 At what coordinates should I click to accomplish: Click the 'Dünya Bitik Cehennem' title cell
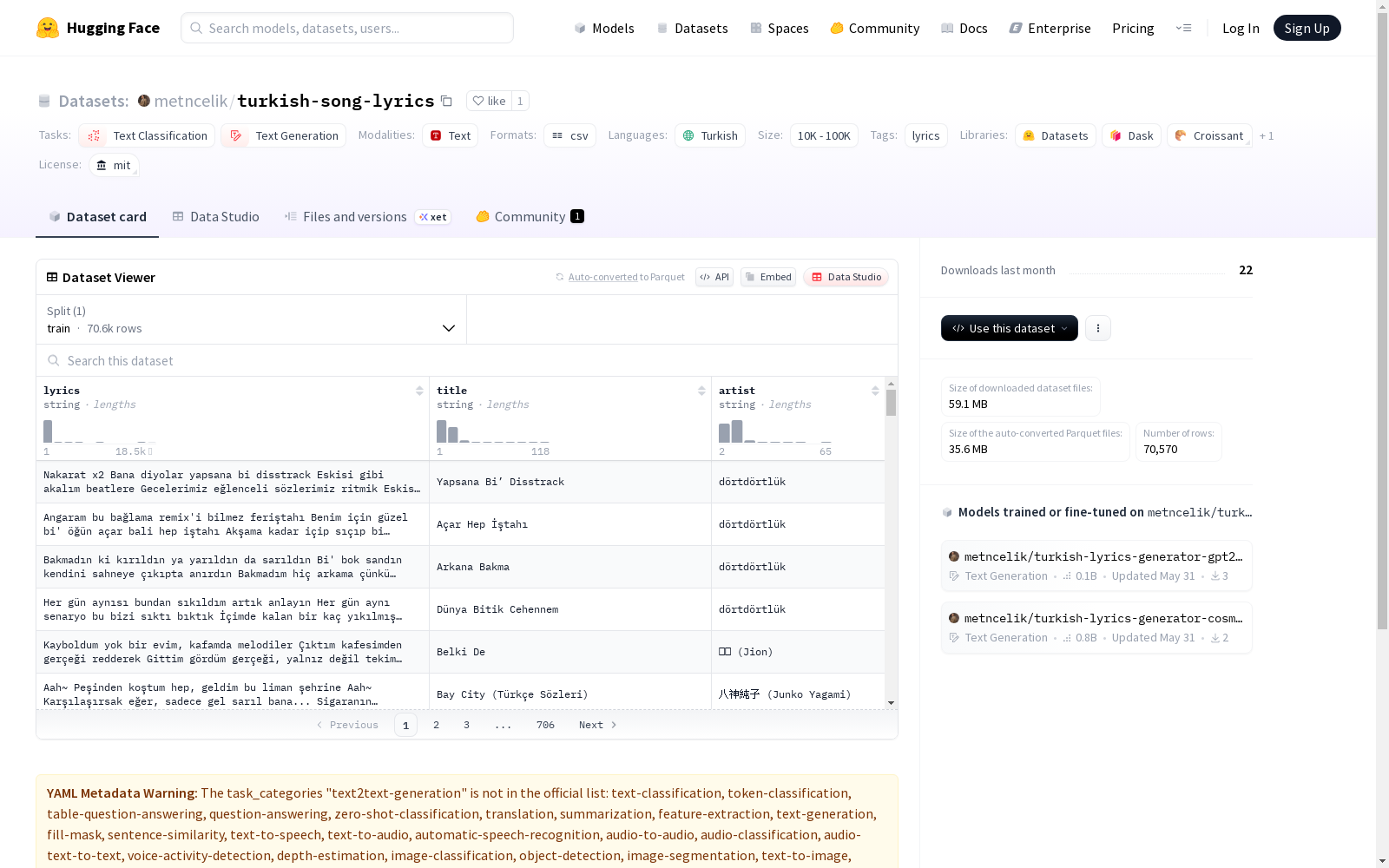(570, 609)
